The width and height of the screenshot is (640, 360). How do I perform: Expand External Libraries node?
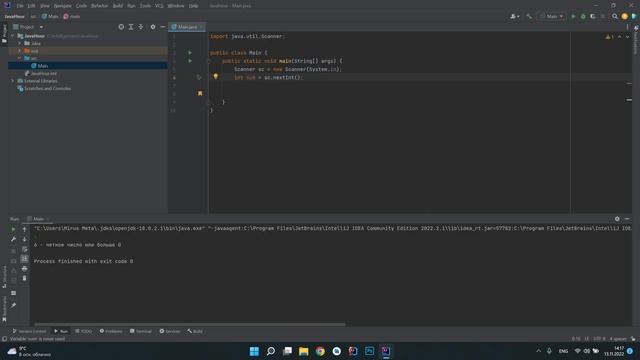pos(13,81)
